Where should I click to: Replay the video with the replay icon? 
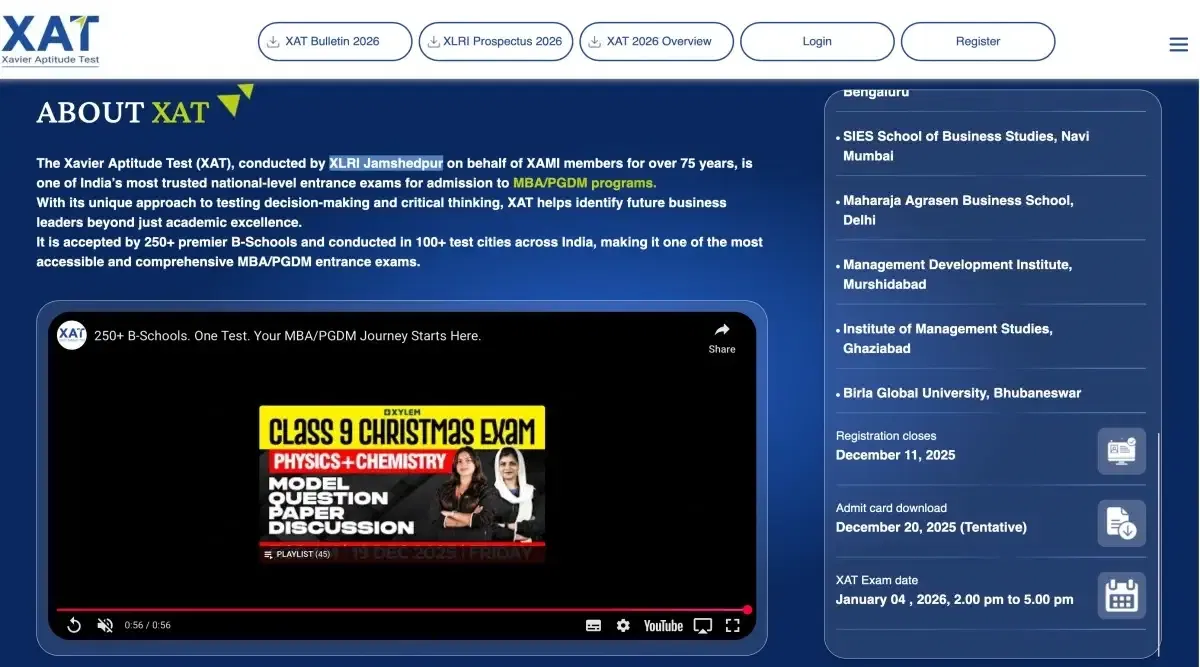pyautogui.click(x=74, y=625)
